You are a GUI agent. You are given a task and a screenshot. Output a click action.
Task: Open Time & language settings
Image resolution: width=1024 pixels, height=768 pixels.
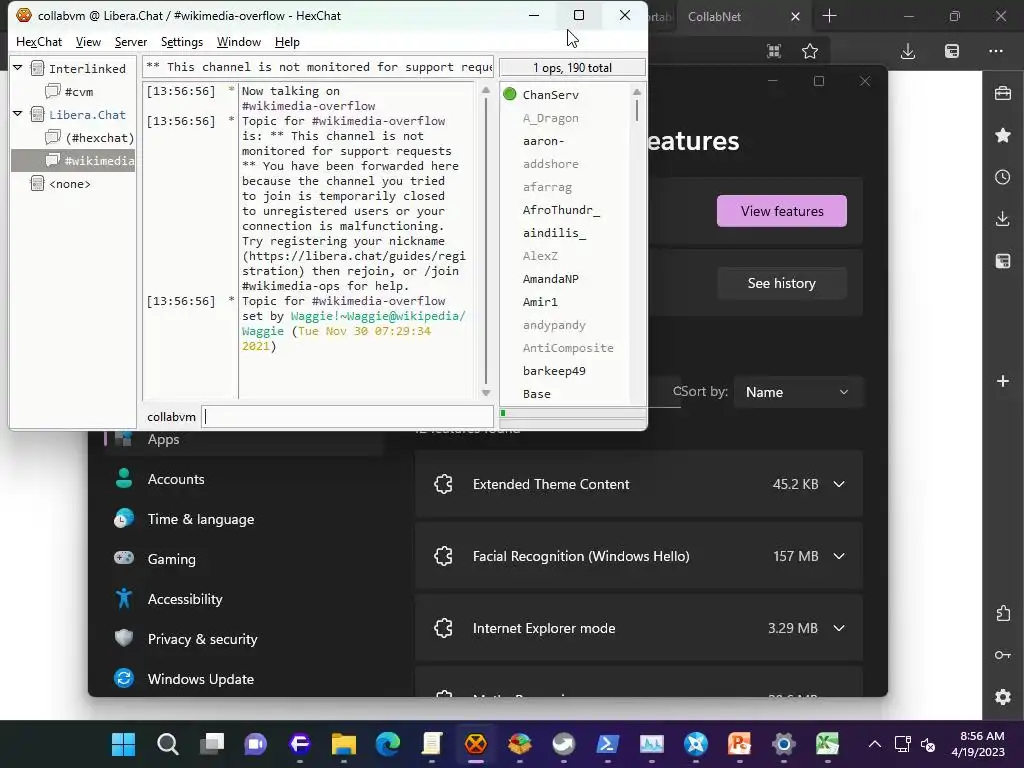(x=201, y=519)
